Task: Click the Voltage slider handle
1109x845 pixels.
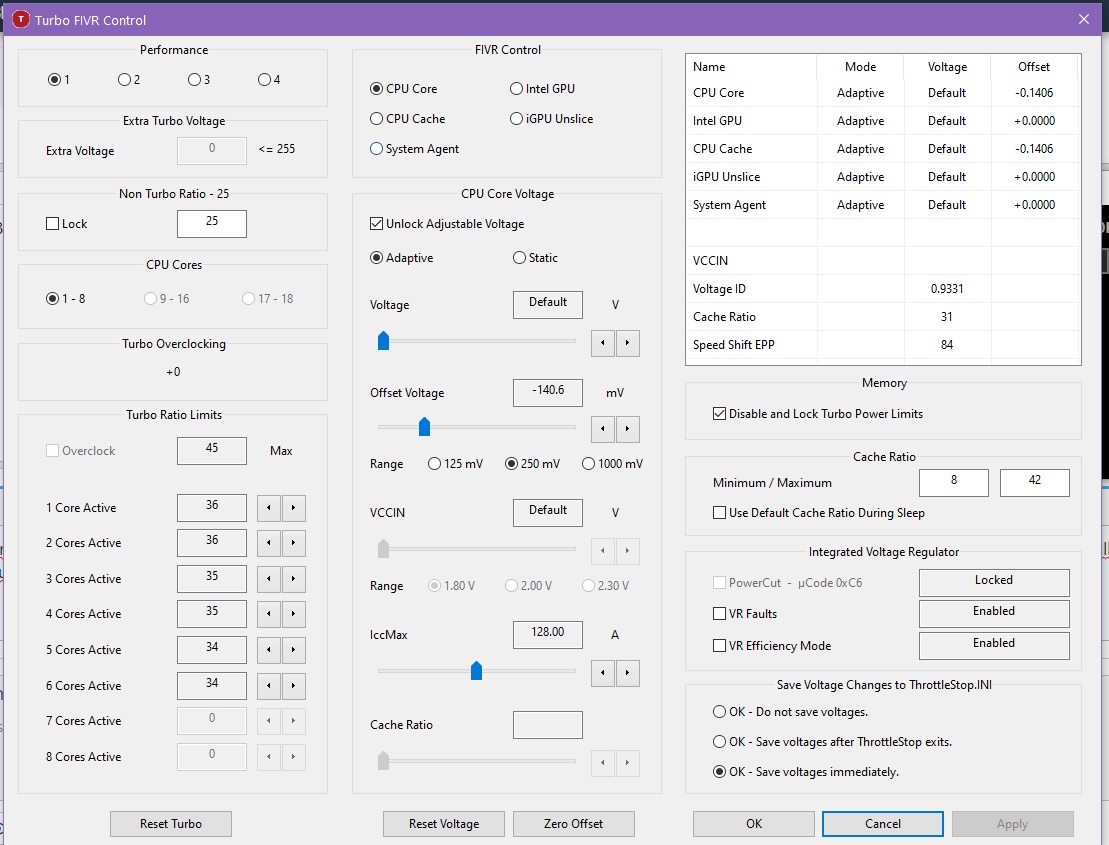Action: [383, 341]
